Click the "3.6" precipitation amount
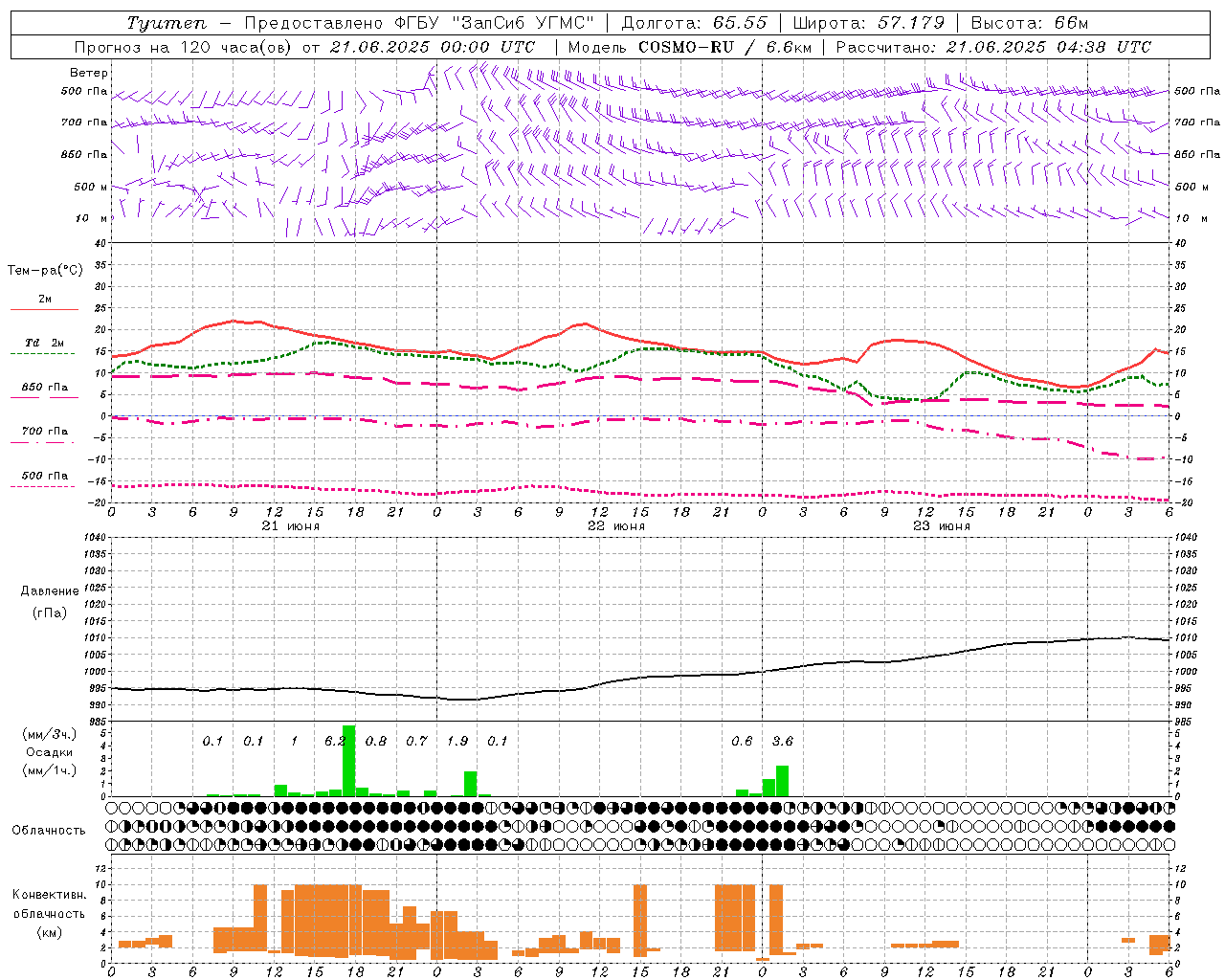Image resolution: width=1225 pixels, height=980 pixels. tap(783, 741)
